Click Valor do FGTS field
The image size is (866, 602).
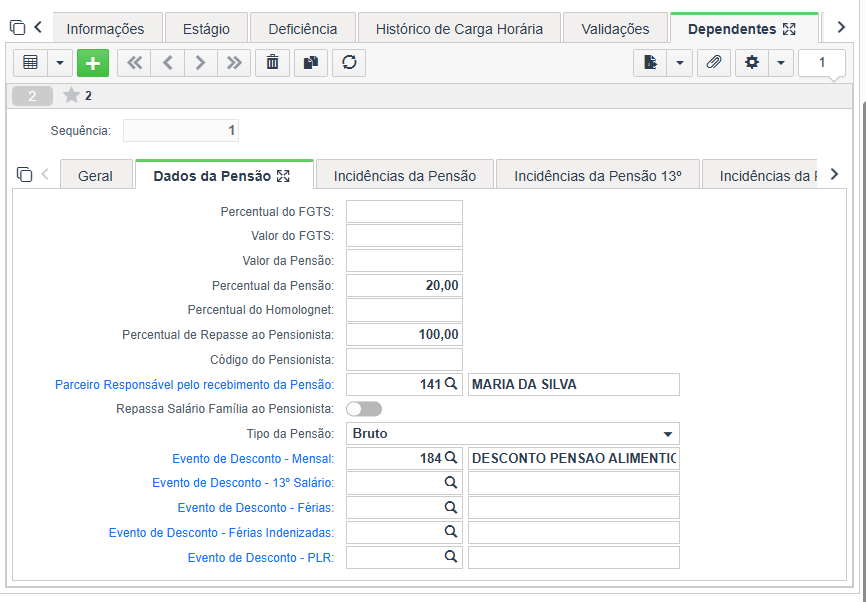[404, 236]
